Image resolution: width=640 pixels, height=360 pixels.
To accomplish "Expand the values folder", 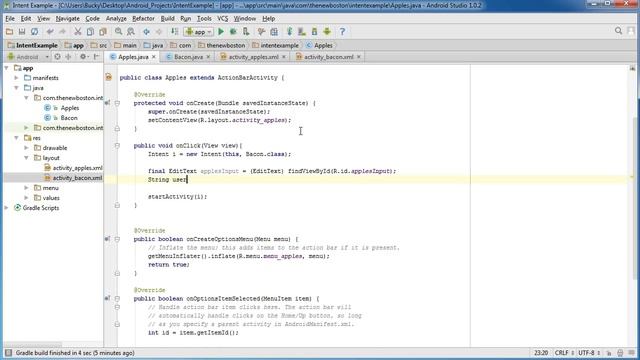I will tap(26, 198).
